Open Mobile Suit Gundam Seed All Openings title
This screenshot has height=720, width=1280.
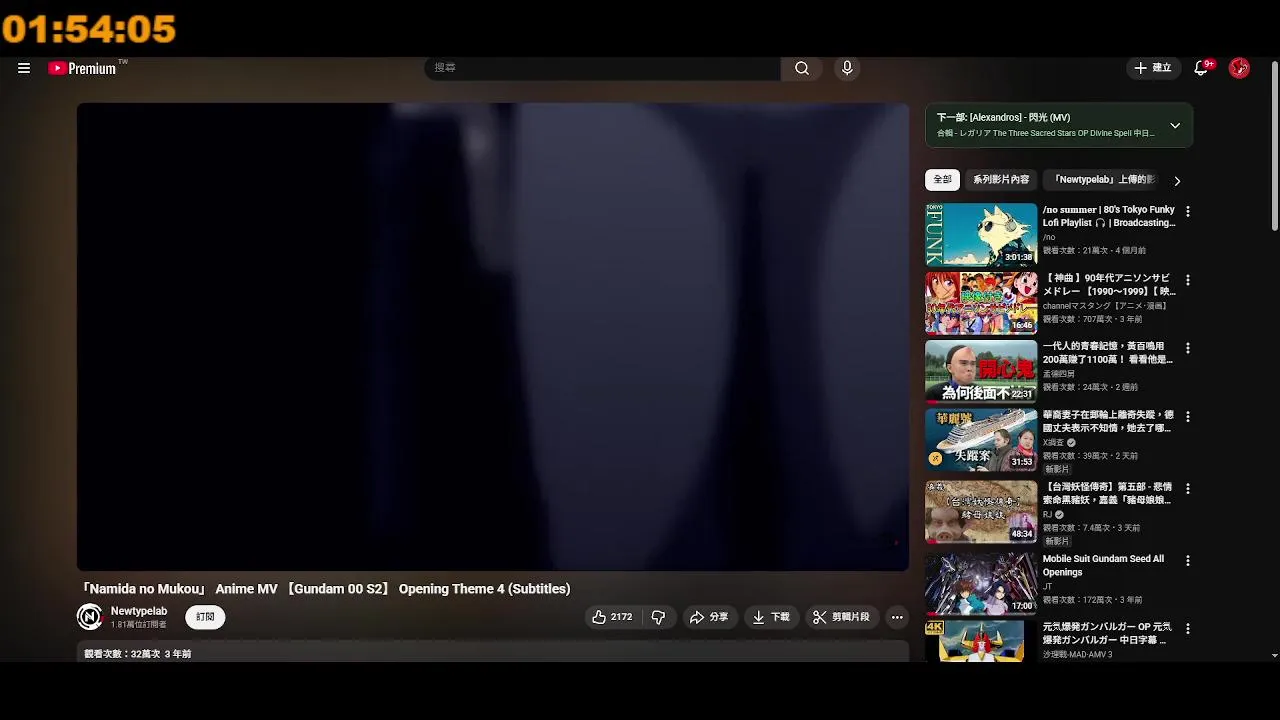1103,565
